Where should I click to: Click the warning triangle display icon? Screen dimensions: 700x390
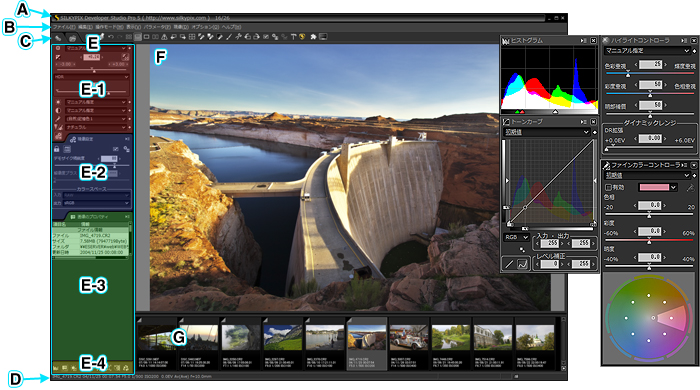tap(164, 37)
